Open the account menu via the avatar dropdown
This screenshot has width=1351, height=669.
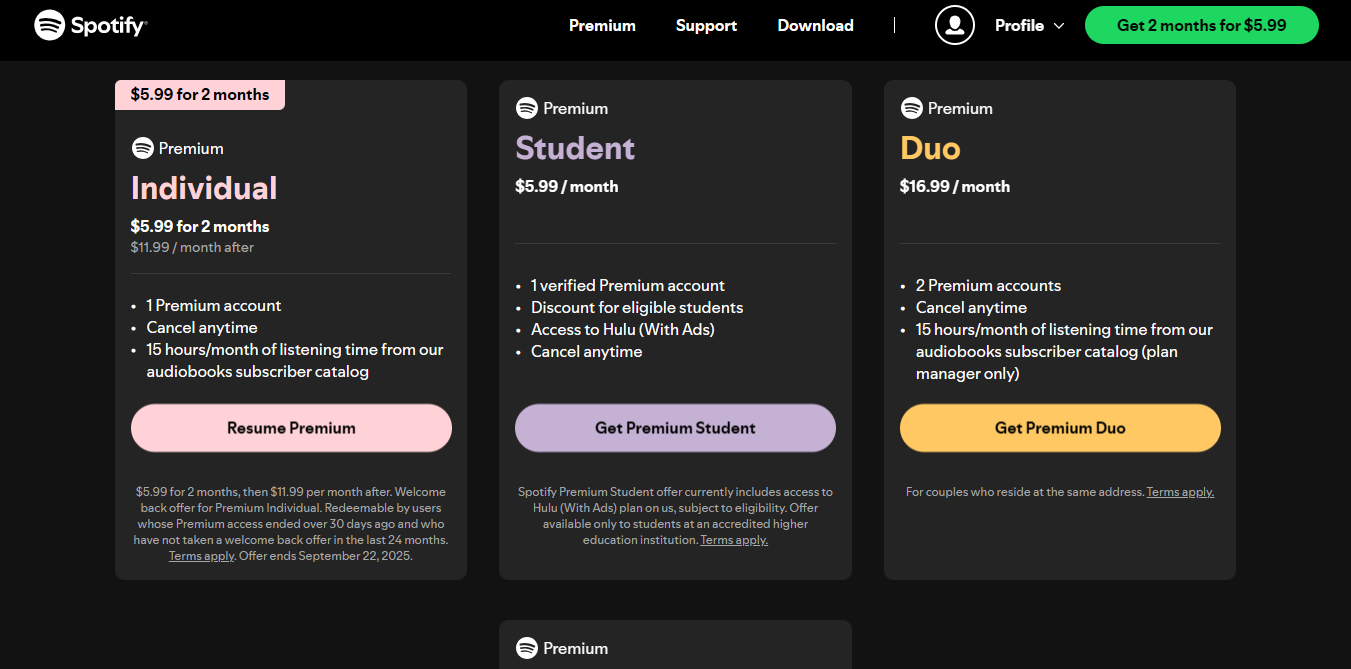pos(954,25)
